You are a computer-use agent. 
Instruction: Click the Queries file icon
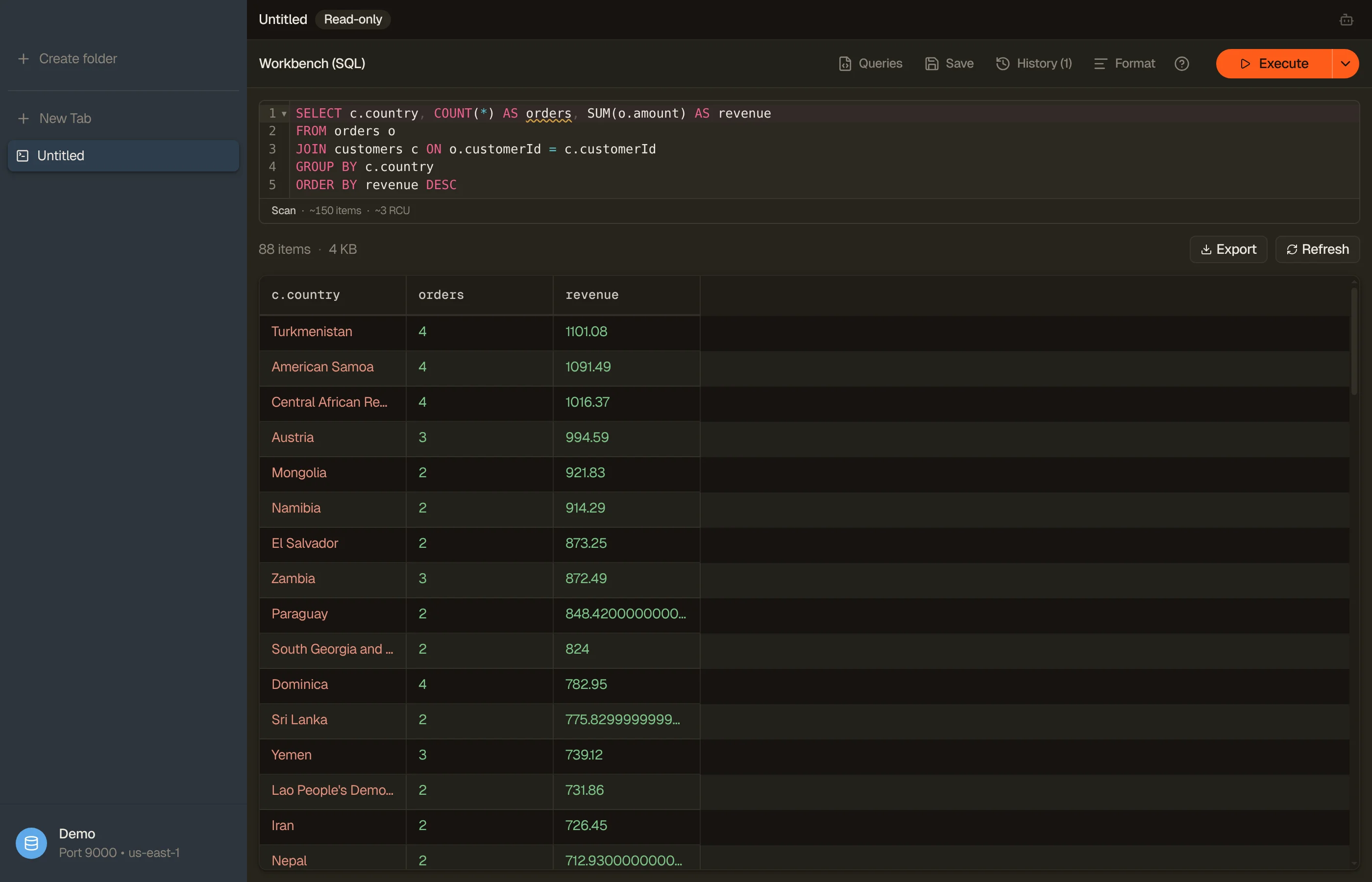[x=845, y=64]
